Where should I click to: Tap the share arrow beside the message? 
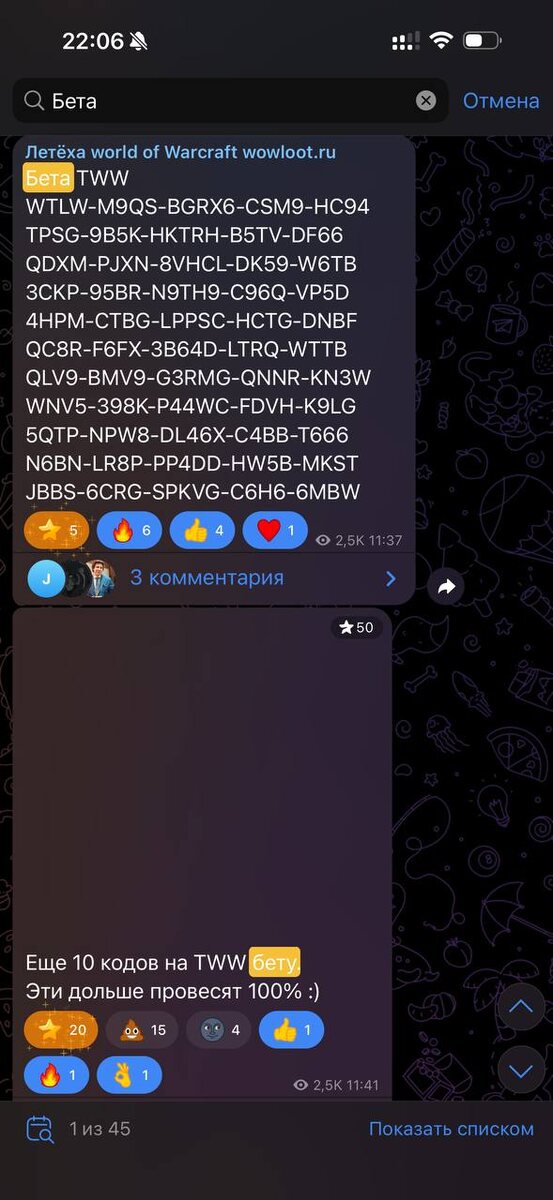coord(446,586)
